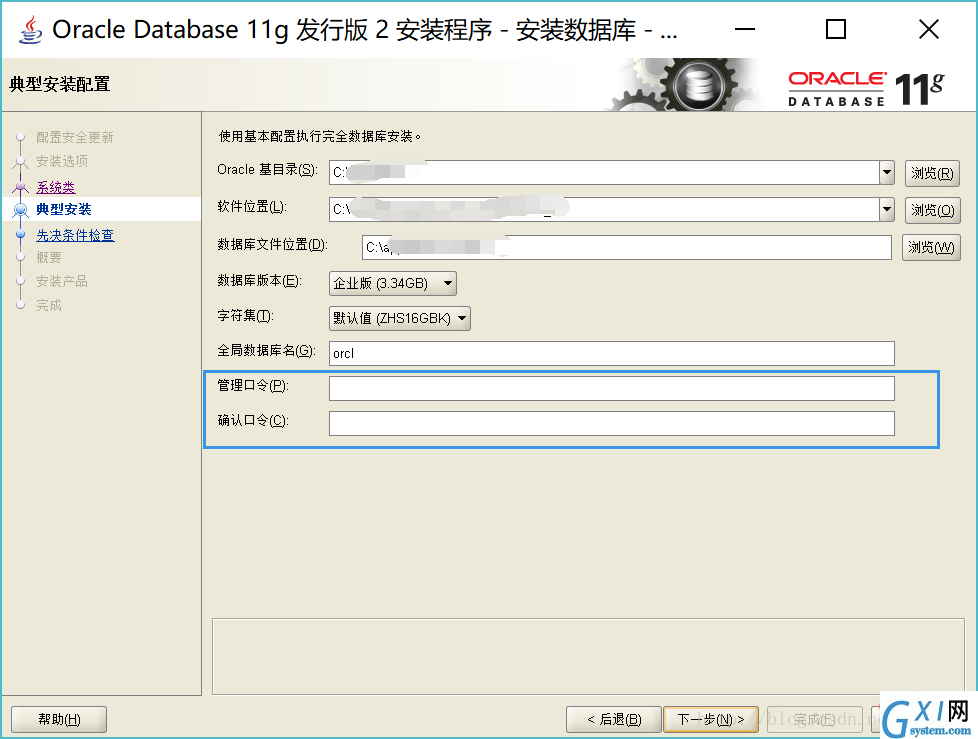This screenshot has height=739, width=978.
Task: Click the gear database graphic in header
Action: coord(683,85)
